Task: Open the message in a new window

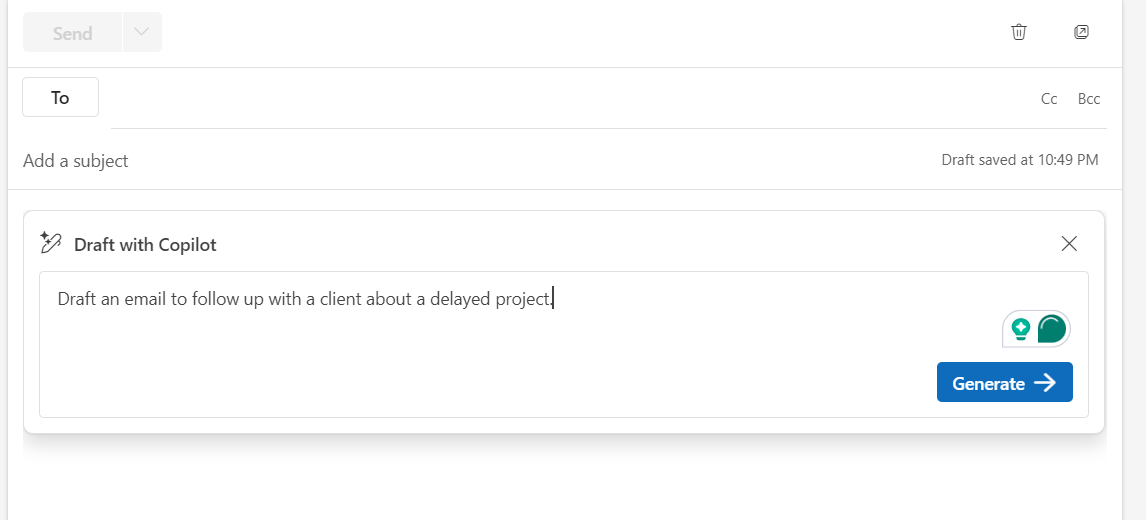Action: (x=1082, y=32)
